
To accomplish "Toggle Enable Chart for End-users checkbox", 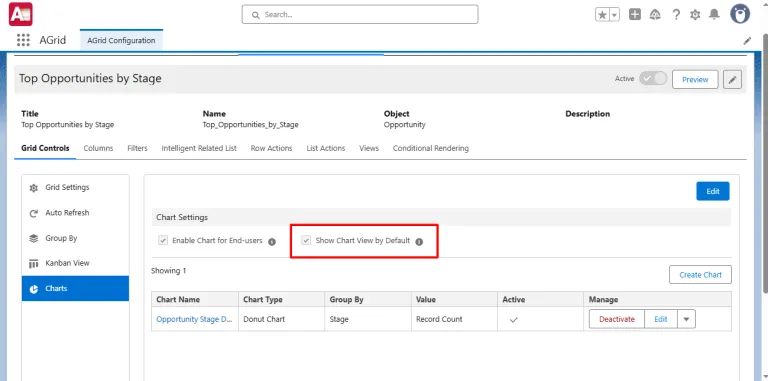I will point(163,240).
